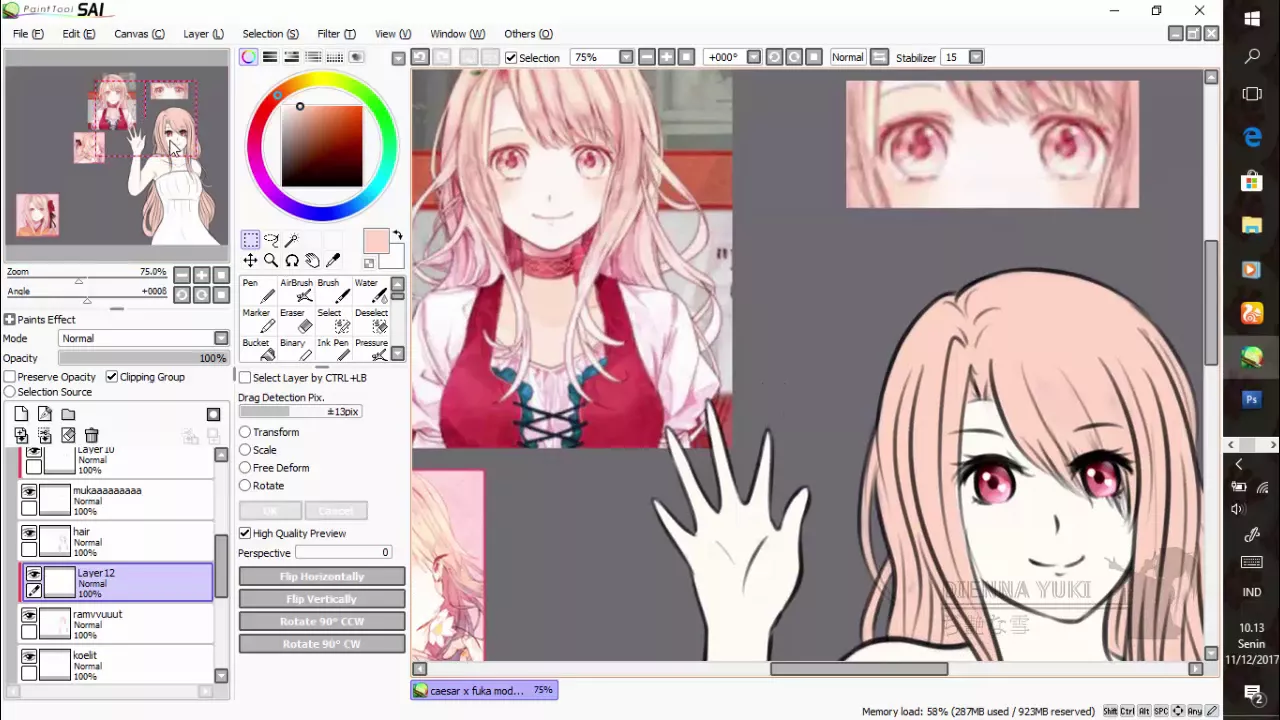This screenshot has height=720, width=1280.
Task: Click the Flip Horizontally button
Action: [322, 577]
